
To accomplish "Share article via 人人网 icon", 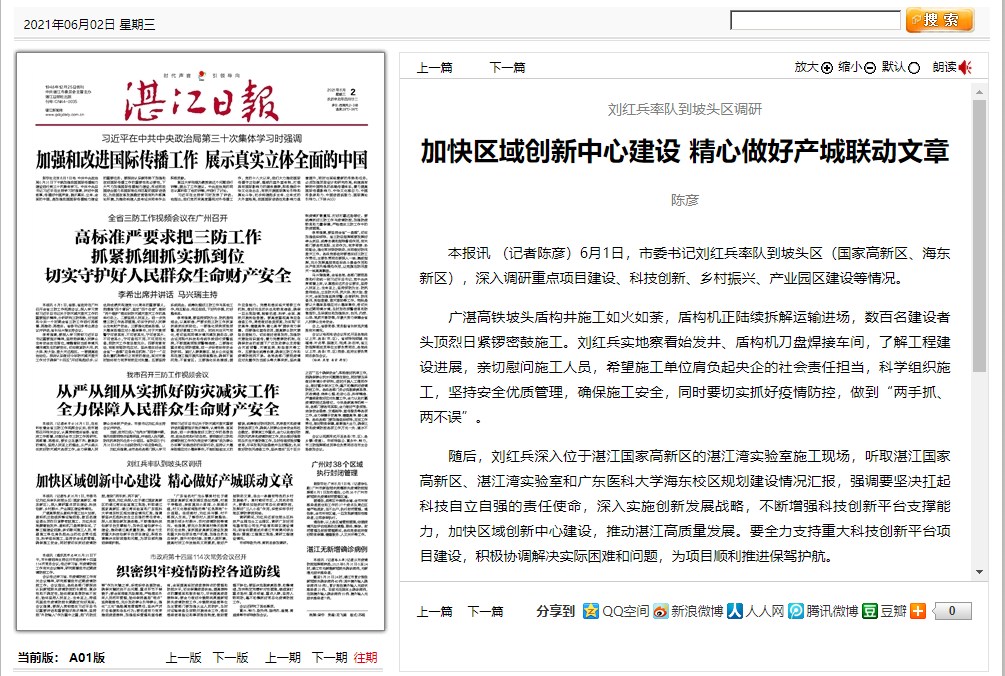I will [735, 611].
